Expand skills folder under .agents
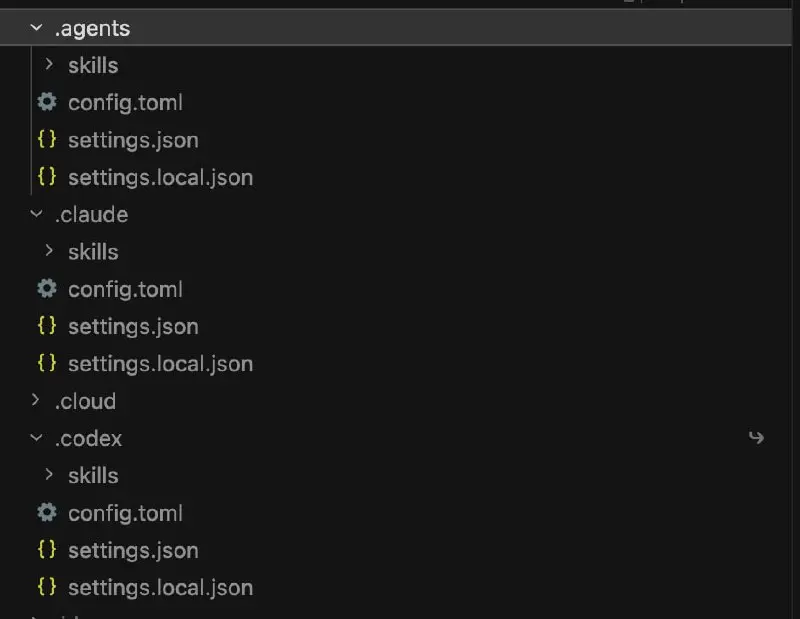The image size is (800, 619). pos(49,64)
